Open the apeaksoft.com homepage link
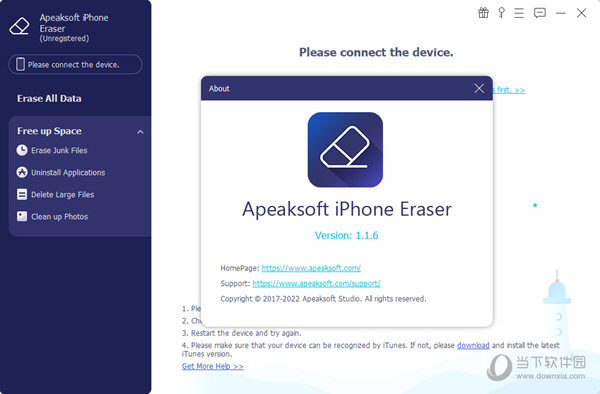Screen dimensions: 600x394 (x=311, y=268)
